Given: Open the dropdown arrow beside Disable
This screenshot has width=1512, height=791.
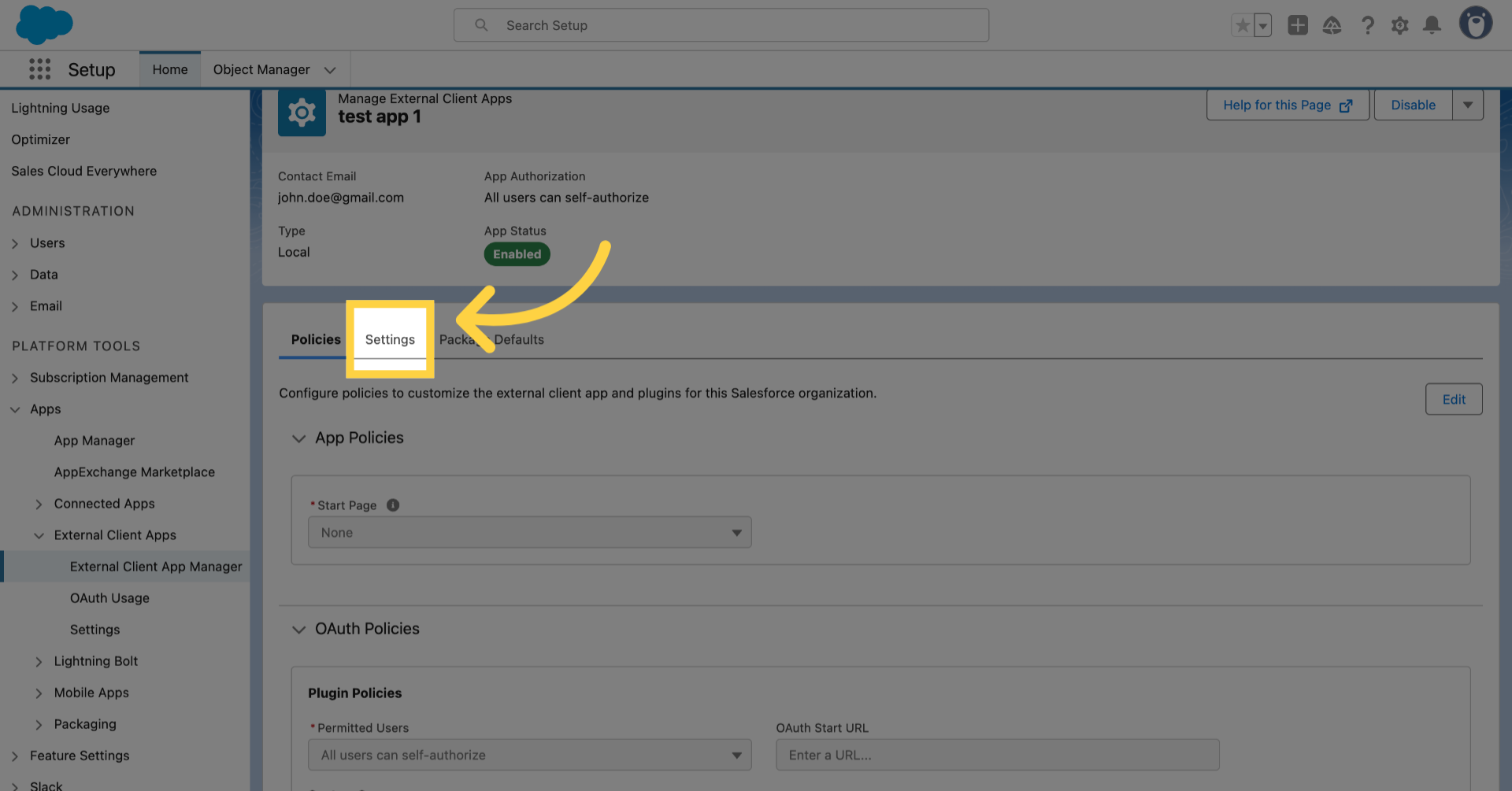Looking at the screenshot, I should coord(1468,105).
